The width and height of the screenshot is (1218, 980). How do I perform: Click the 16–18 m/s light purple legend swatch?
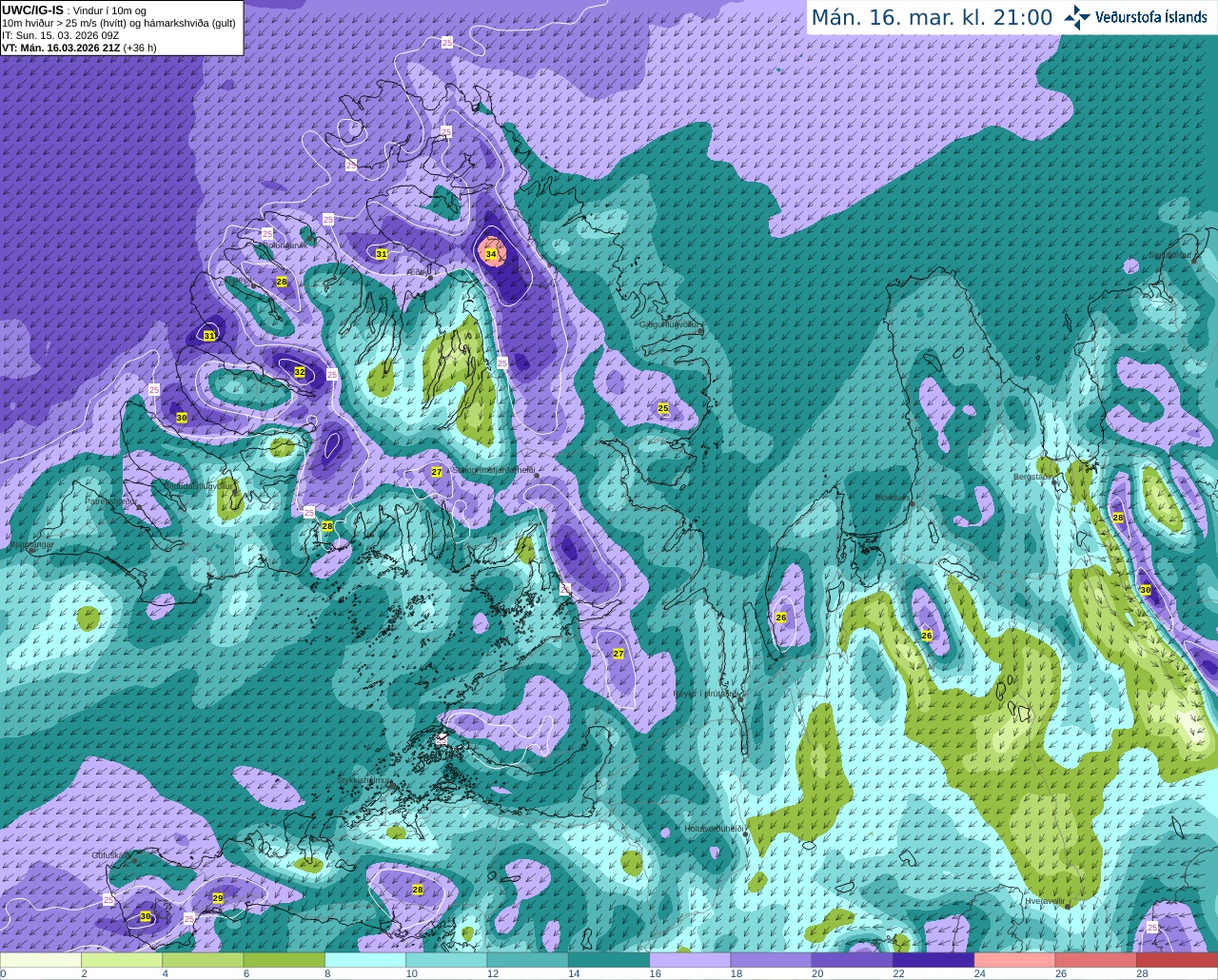click(690, 960)
